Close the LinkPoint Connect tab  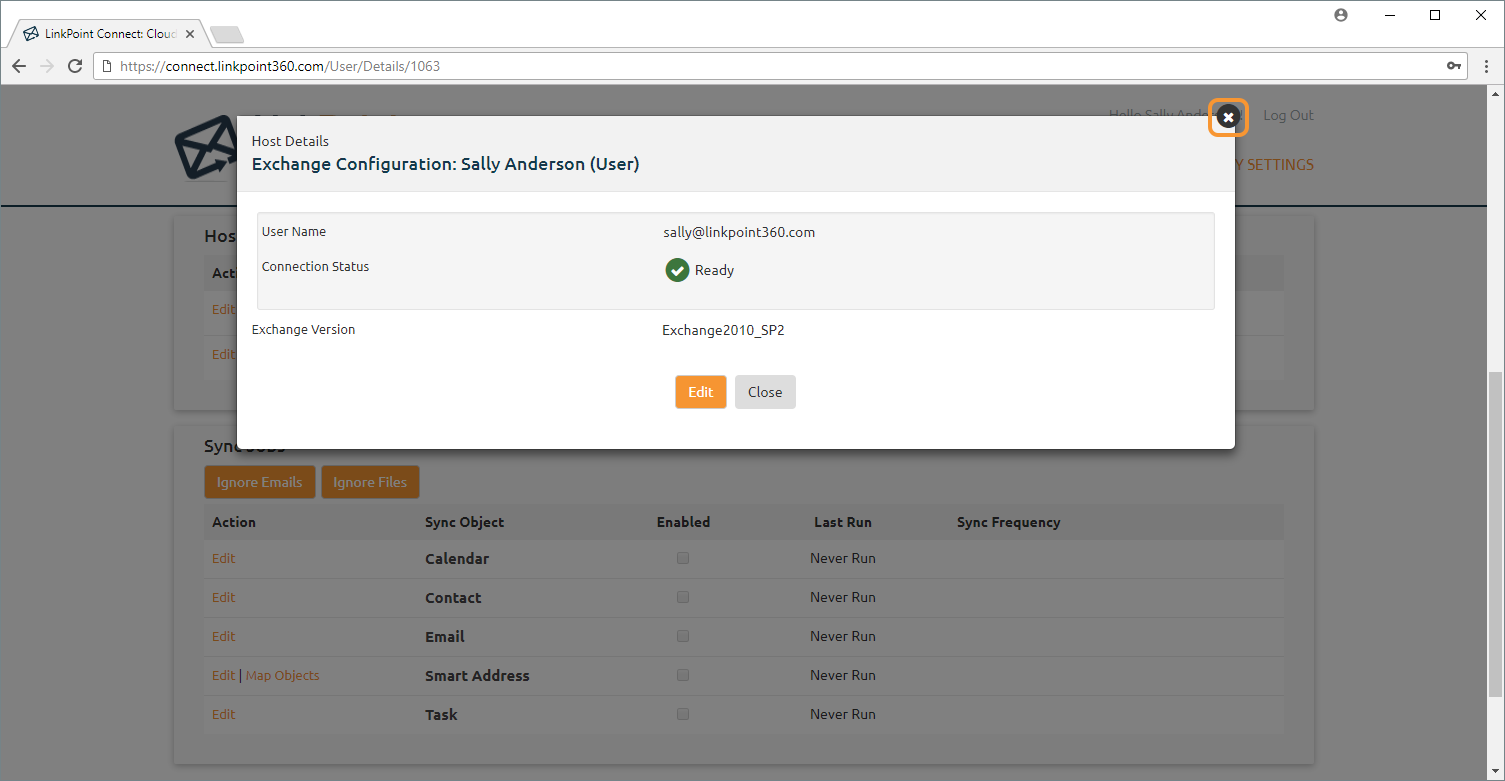pyautogui.click(x=190, y=34)
